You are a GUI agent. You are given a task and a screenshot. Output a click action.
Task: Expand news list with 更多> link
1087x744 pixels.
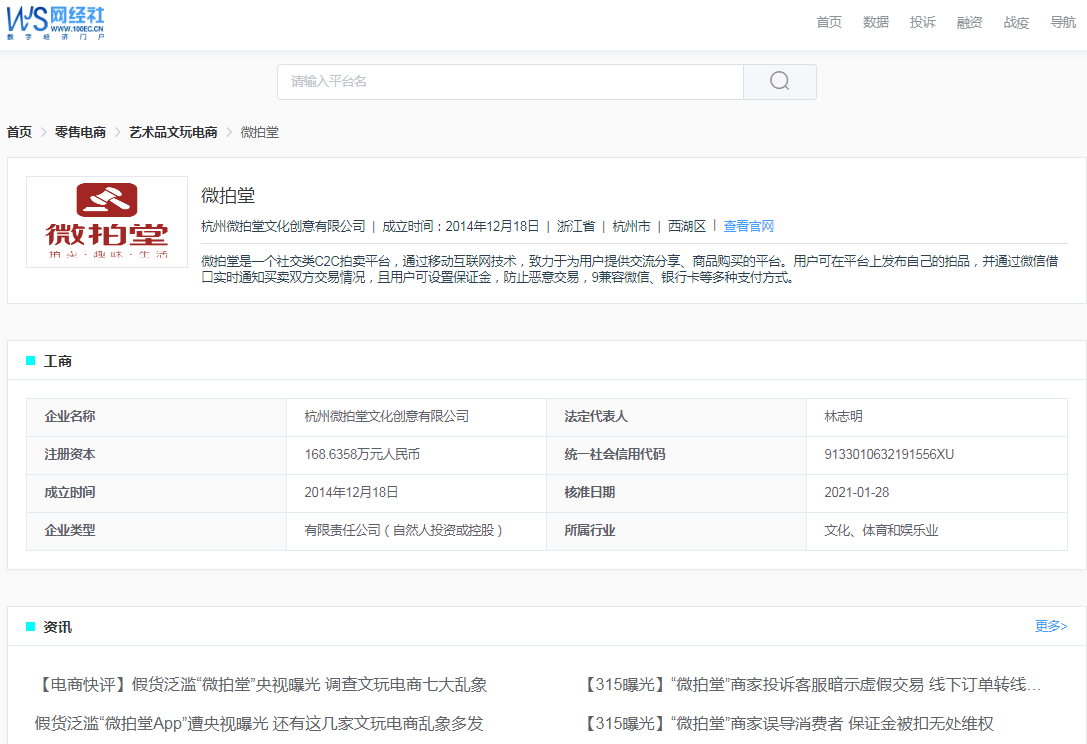[1051, 626]
